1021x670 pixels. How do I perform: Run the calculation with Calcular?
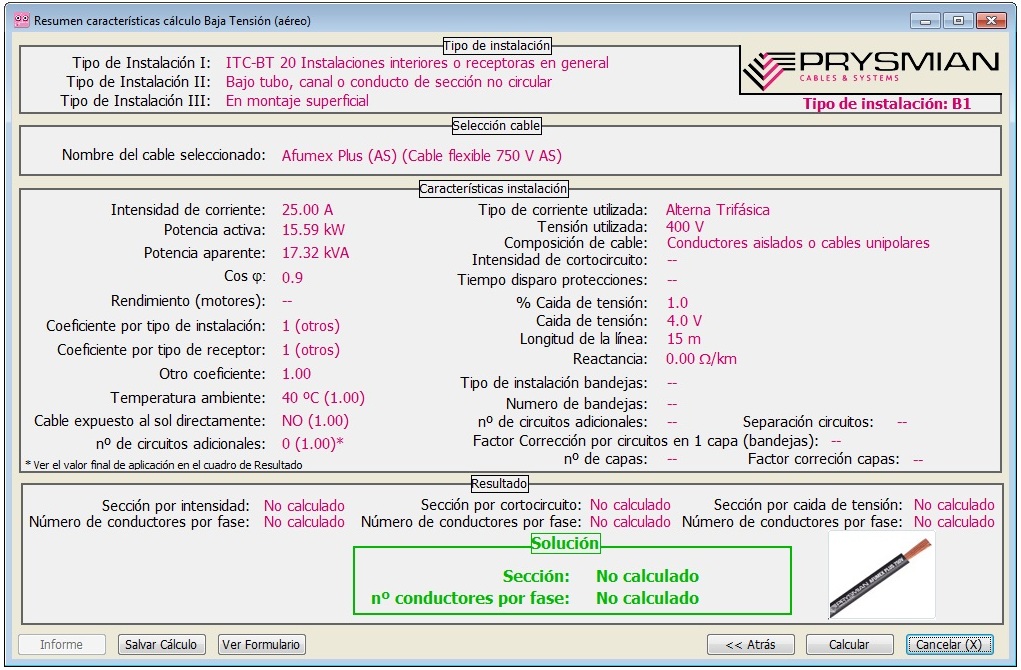click(x=849, y=645)
